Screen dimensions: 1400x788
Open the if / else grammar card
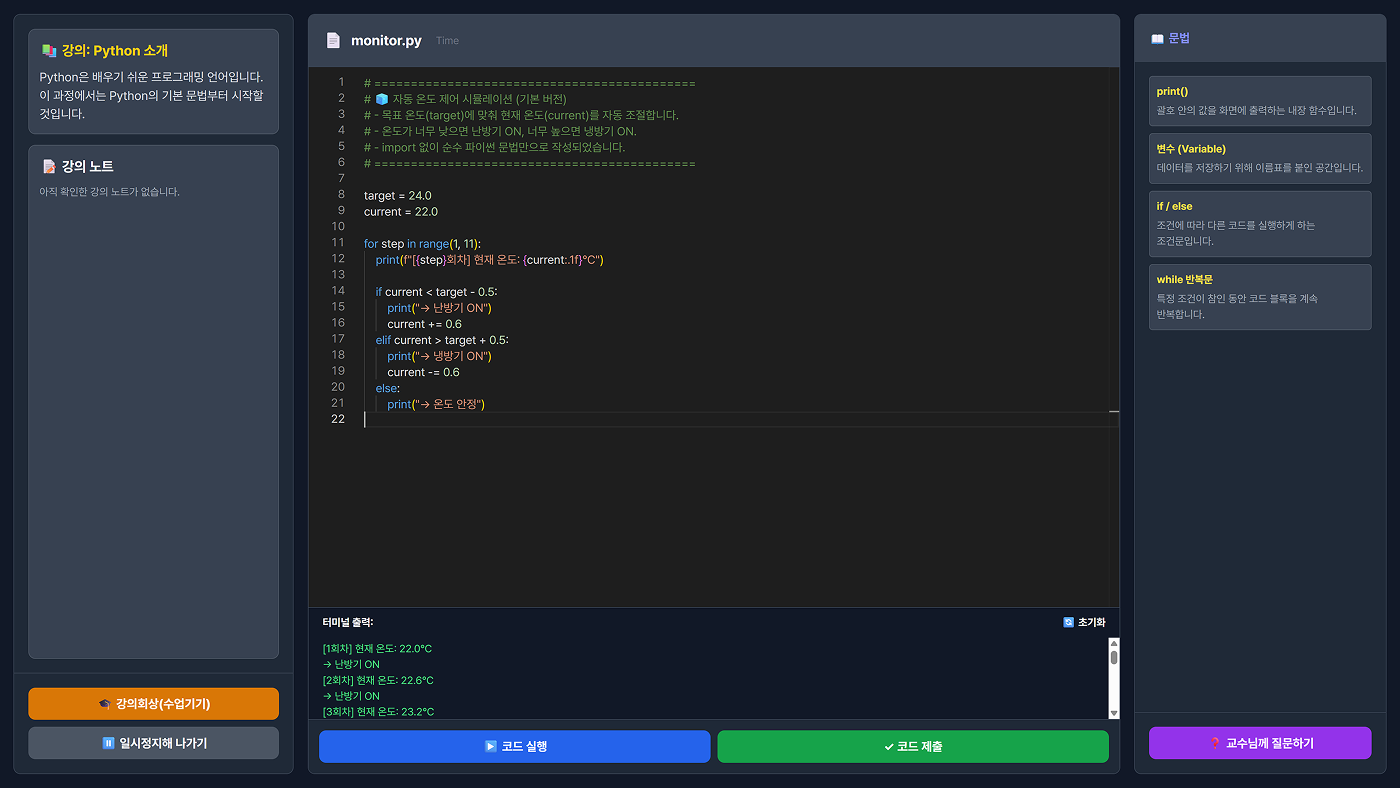click(1259, 223)
